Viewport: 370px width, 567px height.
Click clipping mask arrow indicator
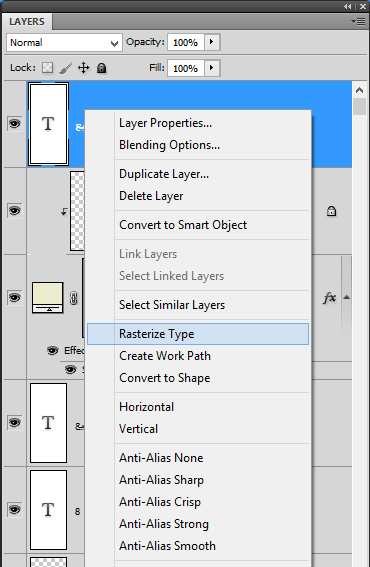click(x=64, y=212)
